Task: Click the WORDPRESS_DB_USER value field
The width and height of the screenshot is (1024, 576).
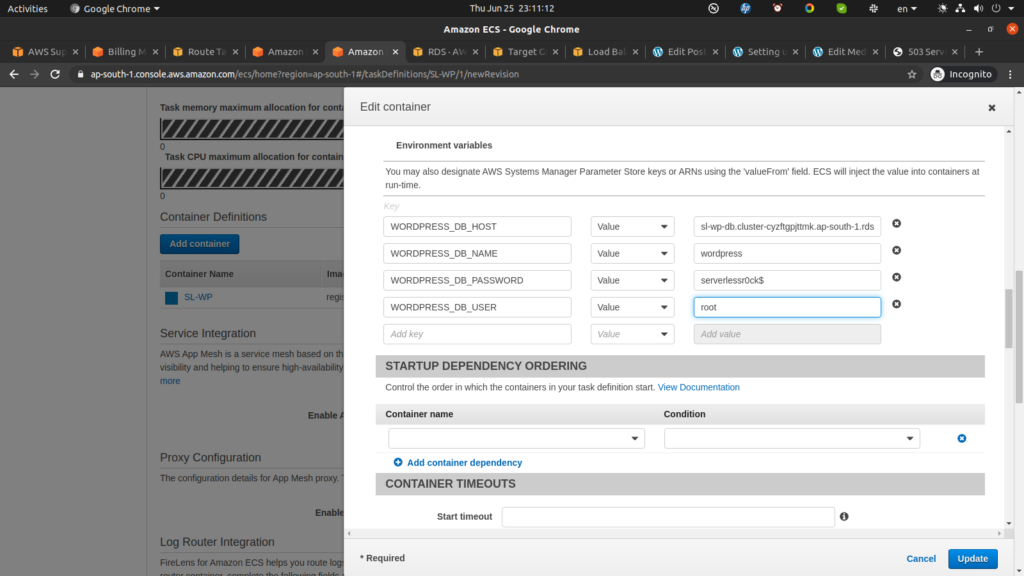Action: tap(787, 307)
